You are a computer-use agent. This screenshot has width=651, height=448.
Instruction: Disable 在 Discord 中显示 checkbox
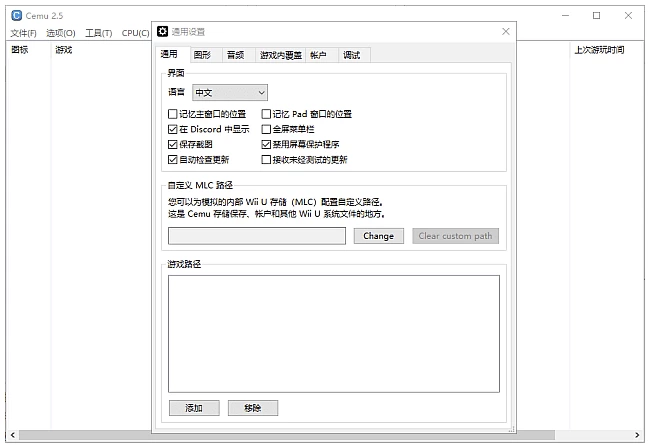(x=173, y=129)
